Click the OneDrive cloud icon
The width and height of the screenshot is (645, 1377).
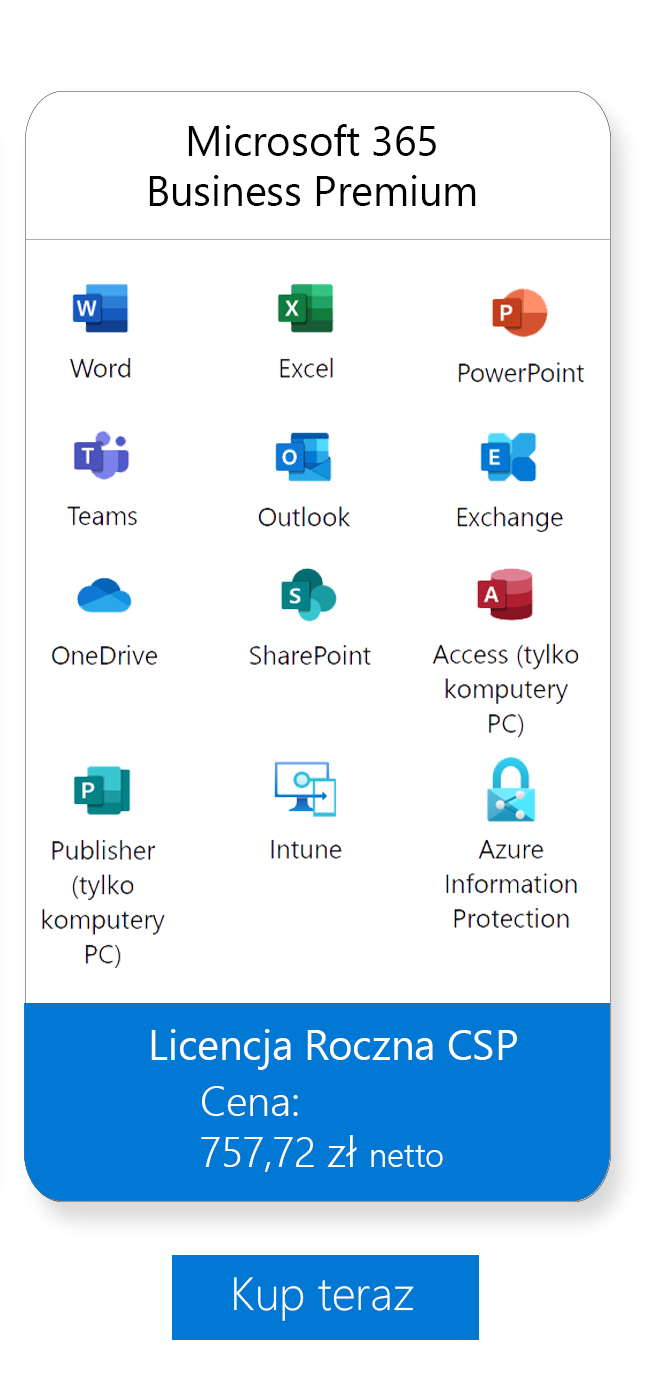coord(104,597)
